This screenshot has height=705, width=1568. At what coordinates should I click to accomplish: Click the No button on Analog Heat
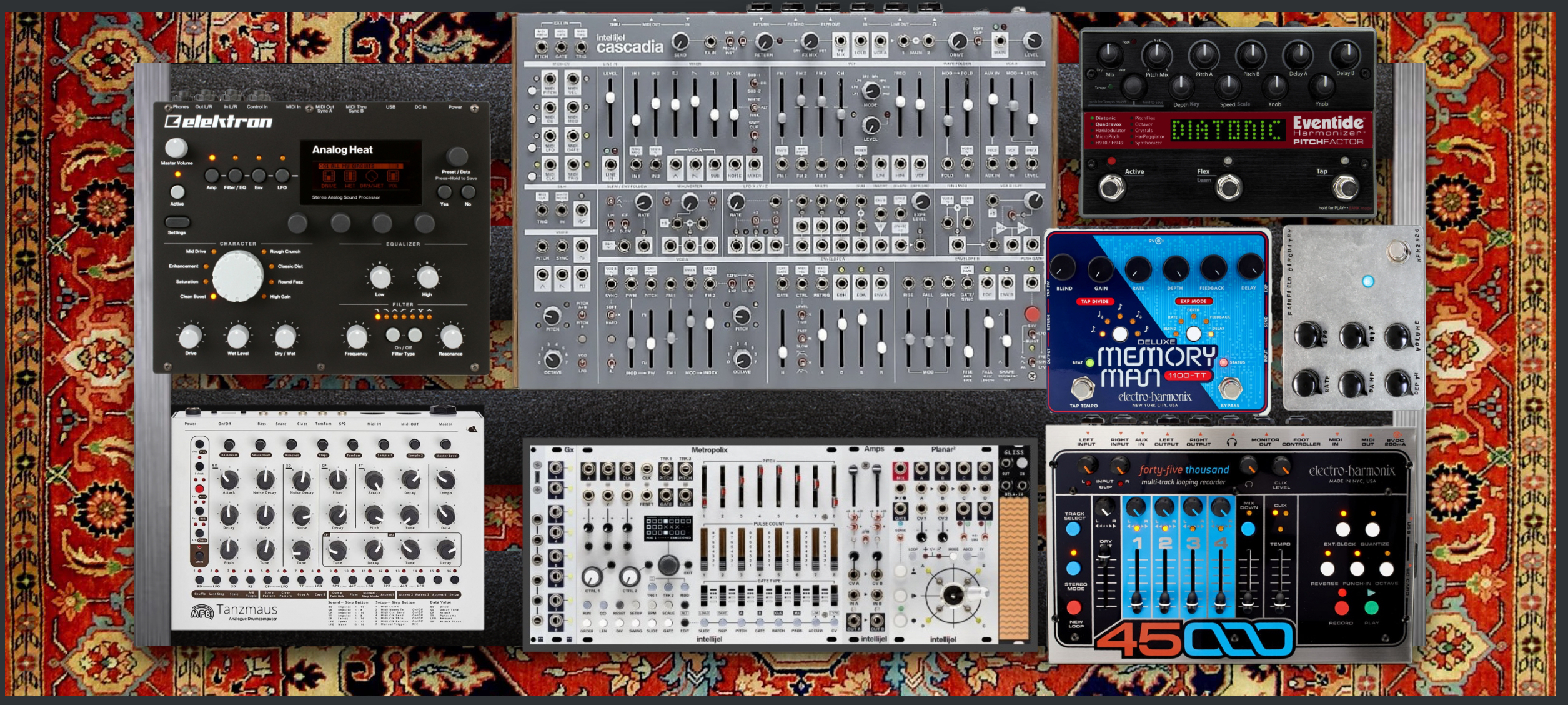[468, 192]
